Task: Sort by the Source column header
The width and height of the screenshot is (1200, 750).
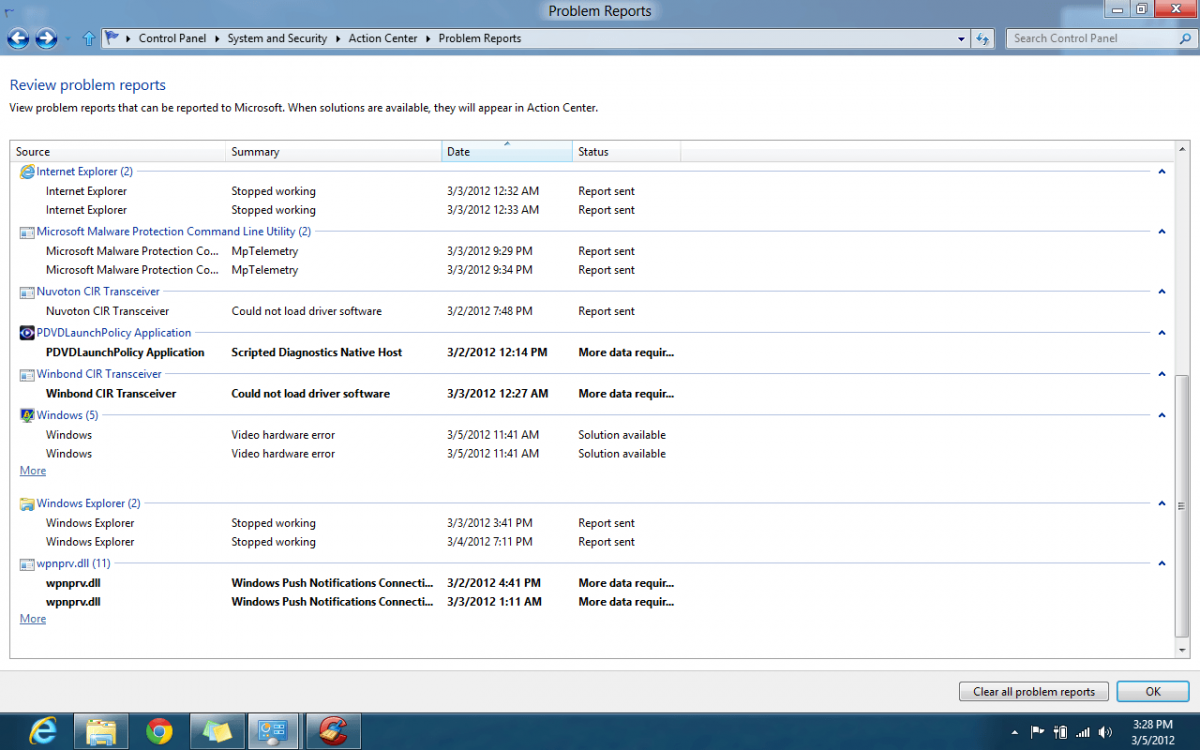Action: (x=118, y=152)
